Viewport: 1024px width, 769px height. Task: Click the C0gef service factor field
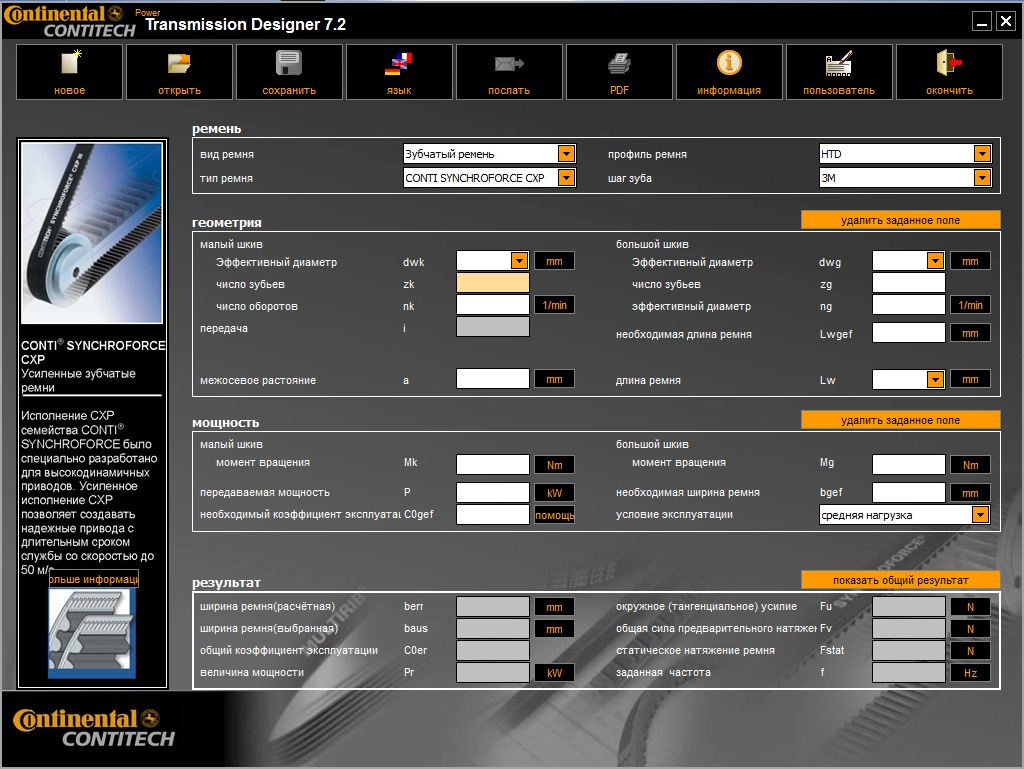(492, 514)
